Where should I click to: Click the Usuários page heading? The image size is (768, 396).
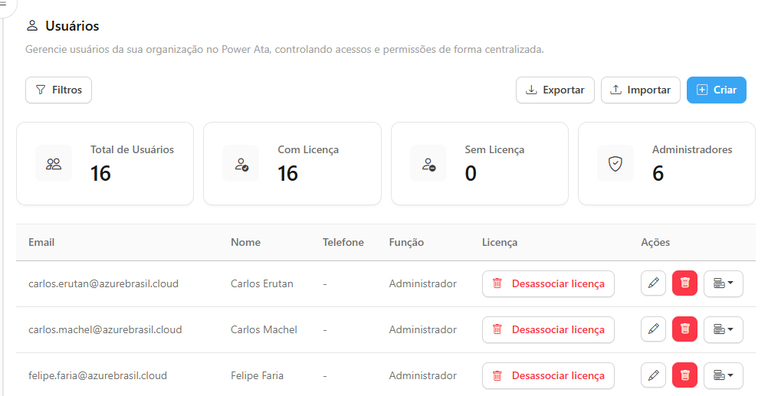72,26
